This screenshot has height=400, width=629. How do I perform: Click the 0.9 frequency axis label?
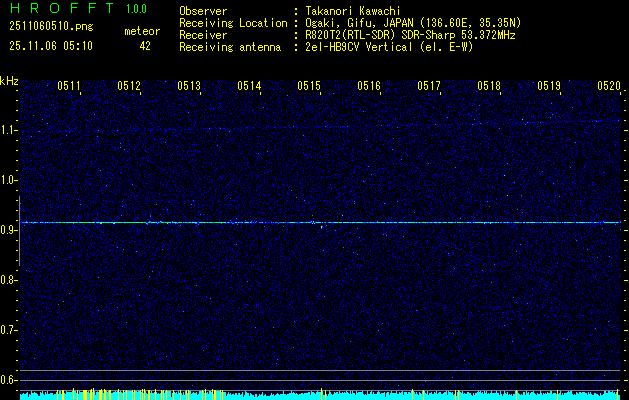[9, 230]
